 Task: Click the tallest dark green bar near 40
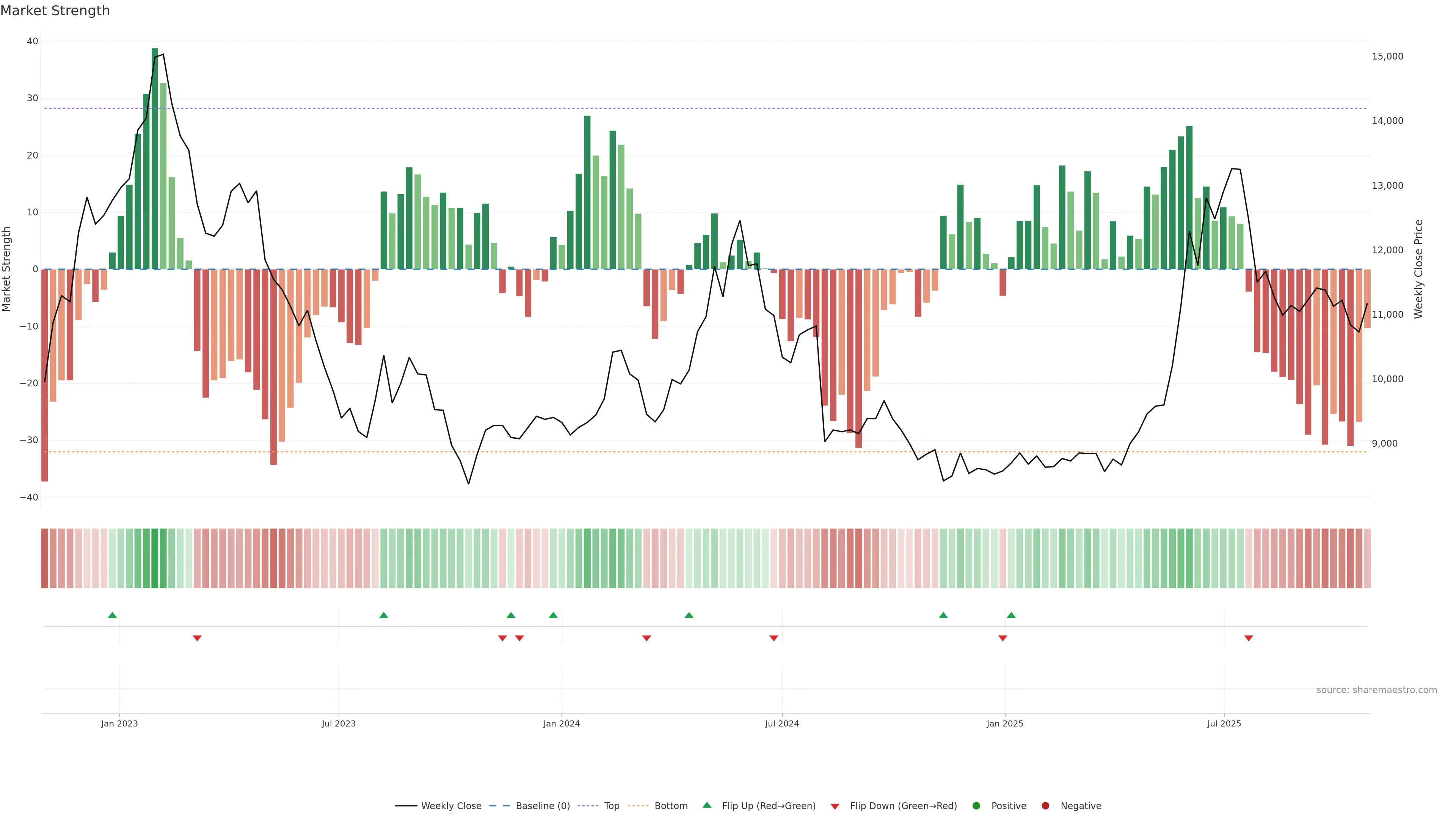click(155, 158)
